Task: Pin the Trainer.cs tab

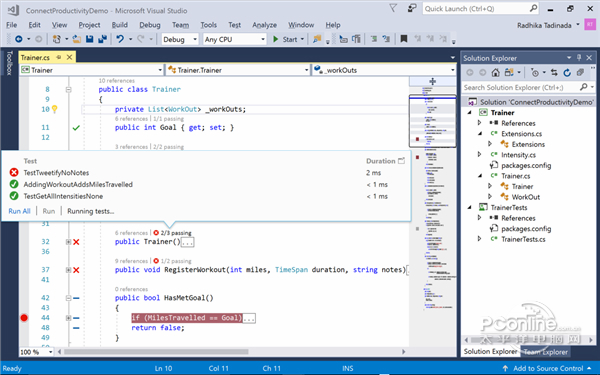Action: pyautogui.click(x=59, y=57)
